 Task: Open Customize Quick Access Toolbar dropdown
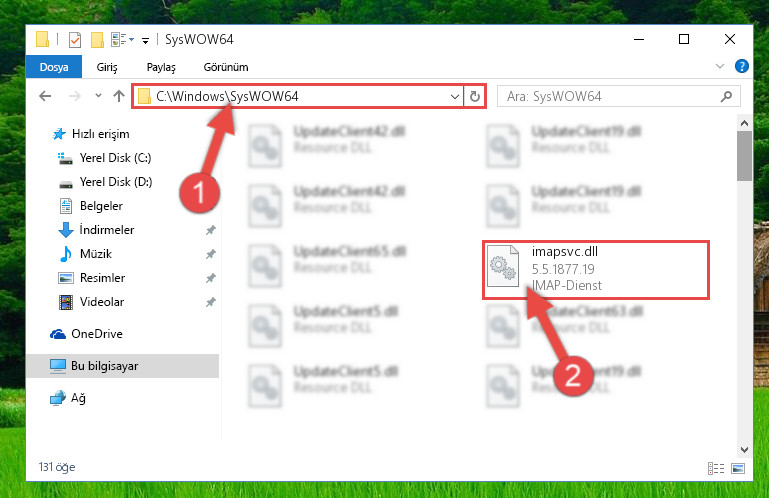pyautogui.click(x=145, y=41)
